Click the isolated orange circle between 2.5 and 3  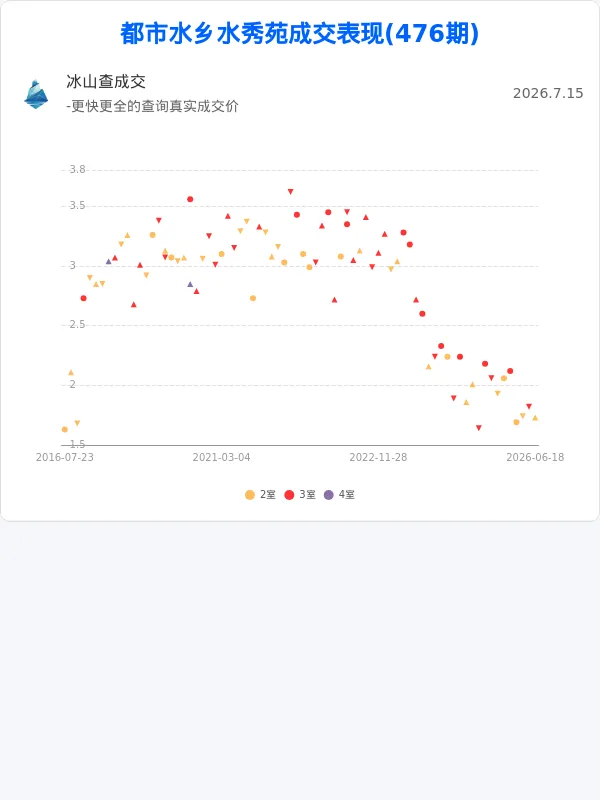[253, 298]
